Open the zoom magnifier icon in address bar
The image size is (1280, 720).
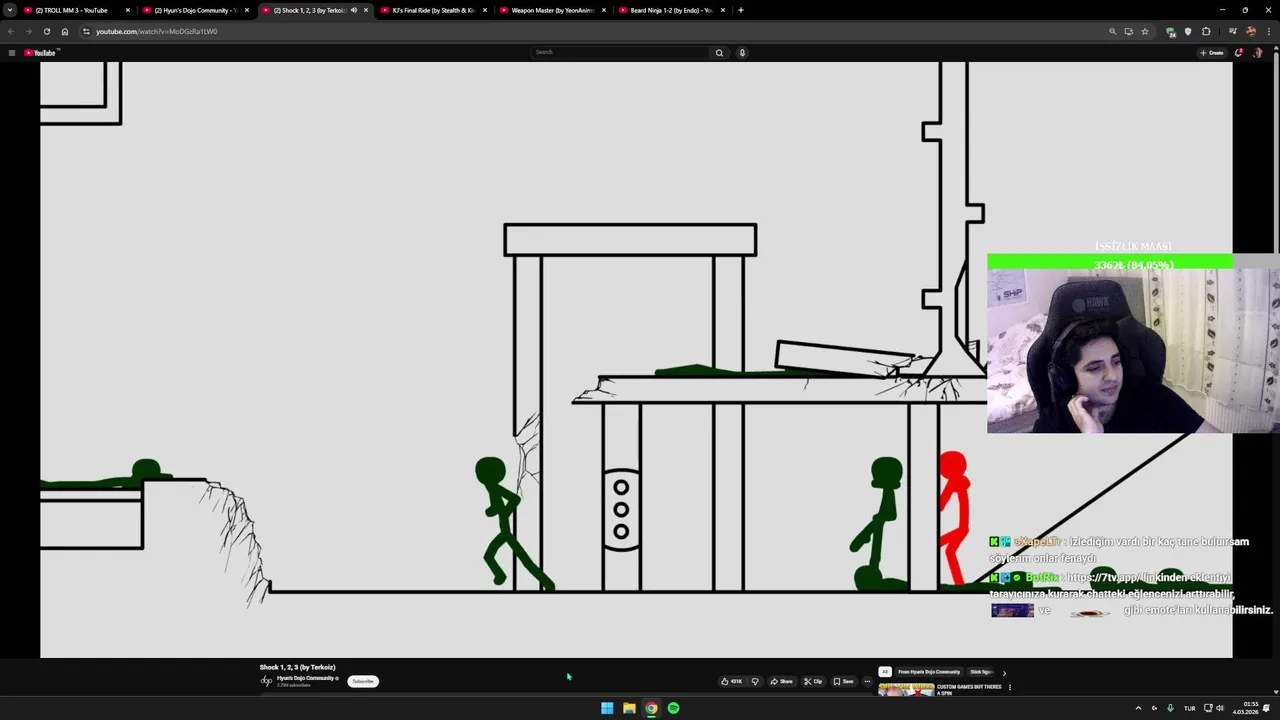click(x=1112, y=31)
